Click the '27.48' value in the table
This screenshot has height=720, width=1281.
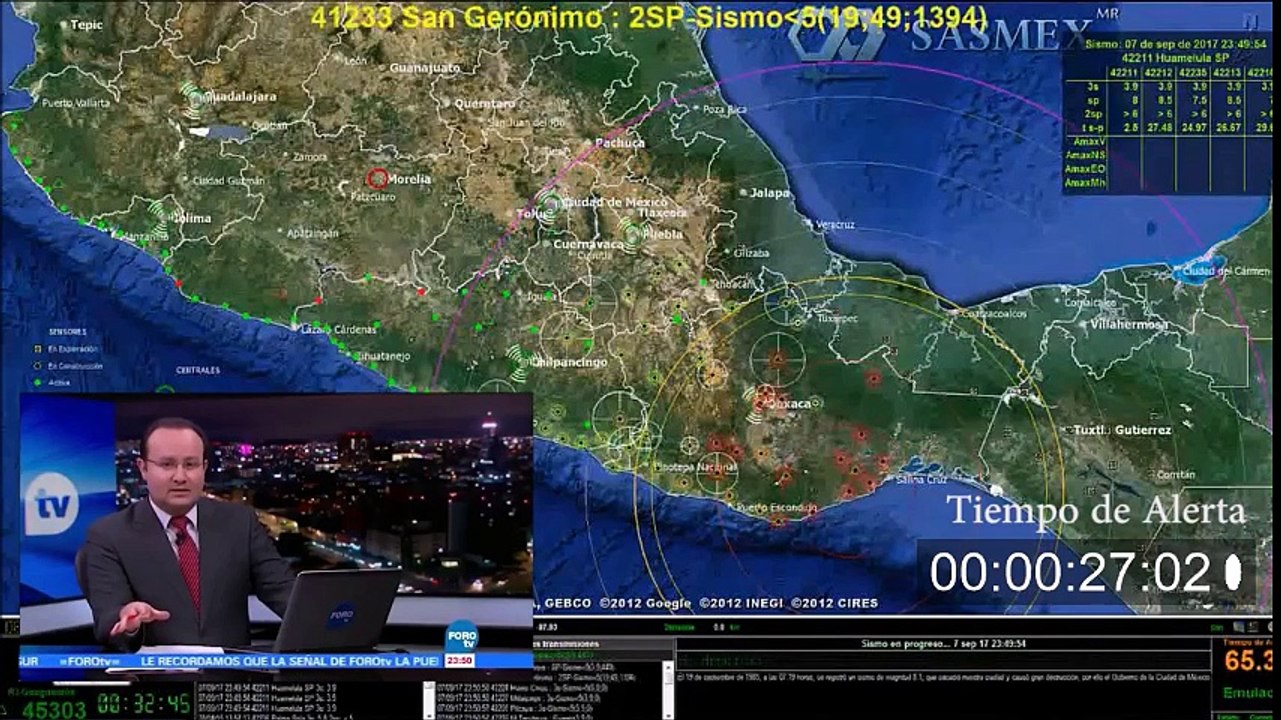(x=1160, y=128)
